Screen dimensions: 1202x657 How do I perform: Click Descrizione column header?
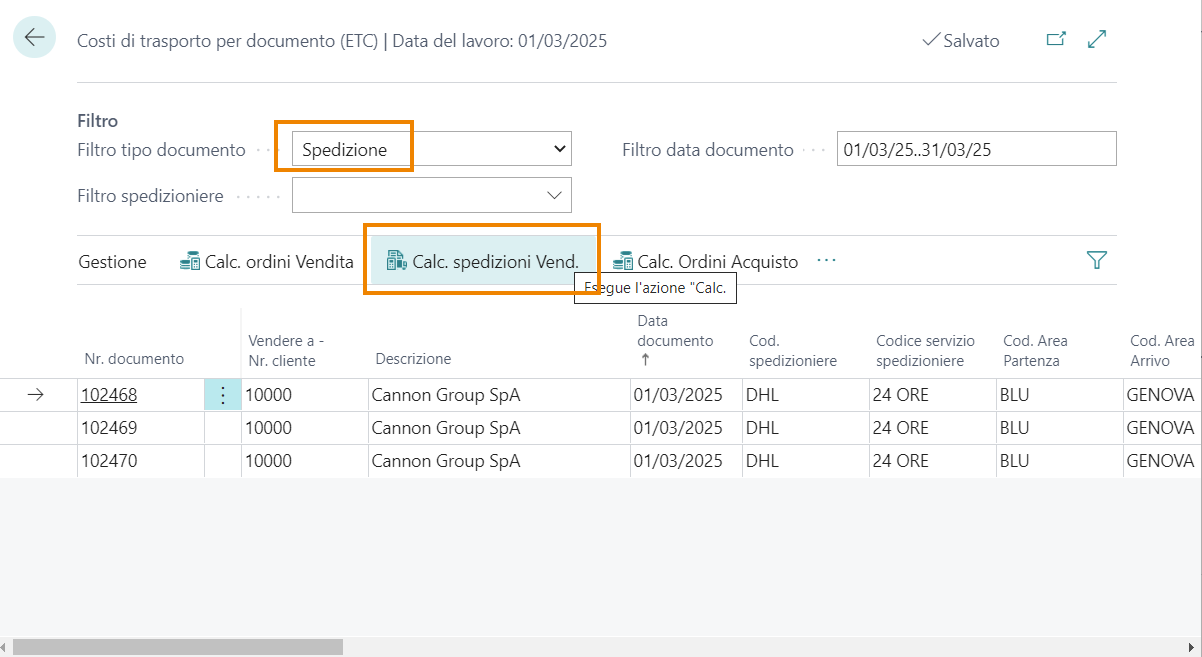coord(413,359)
